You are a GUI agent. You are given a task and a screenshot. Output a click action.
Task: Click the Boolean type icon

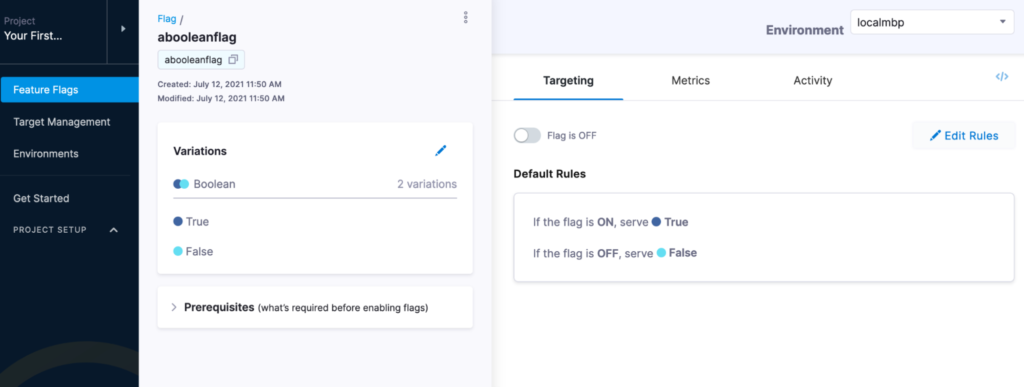point(181,184)
